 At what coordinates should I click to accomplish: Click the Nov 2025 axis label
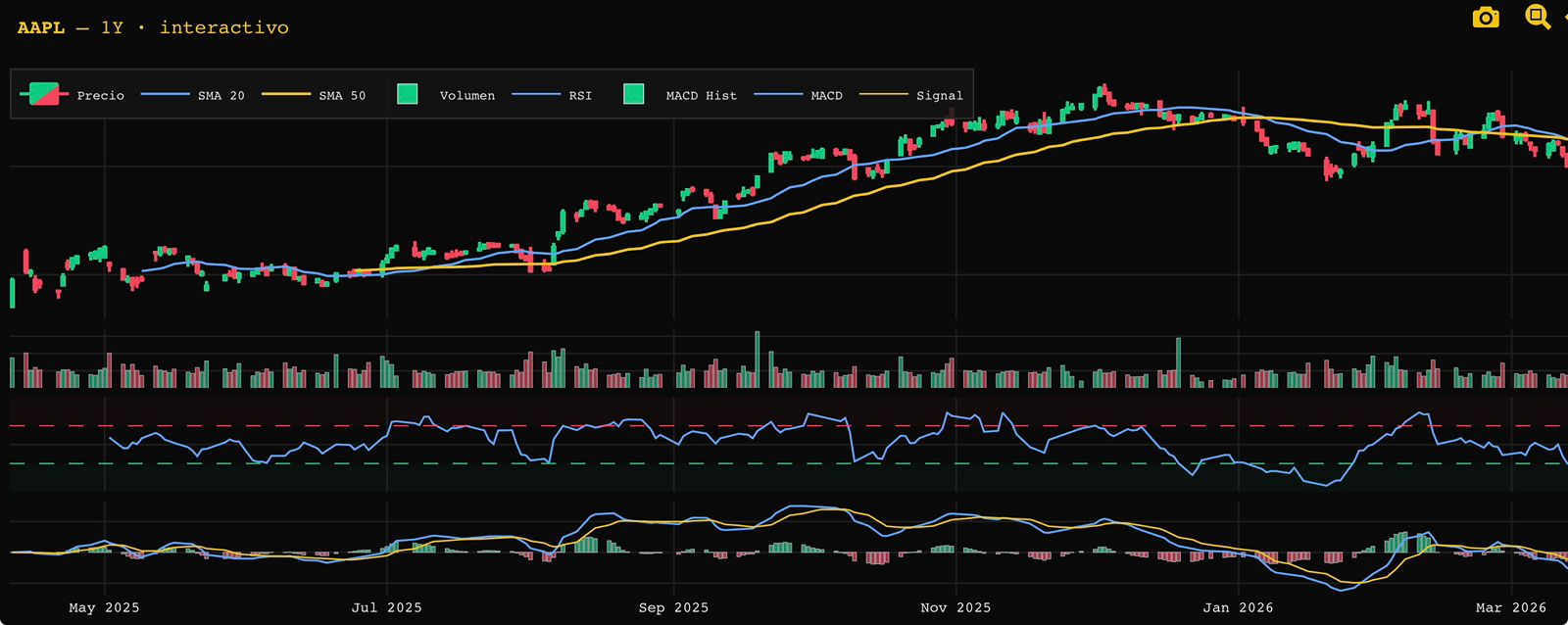[x=955, y=607]
